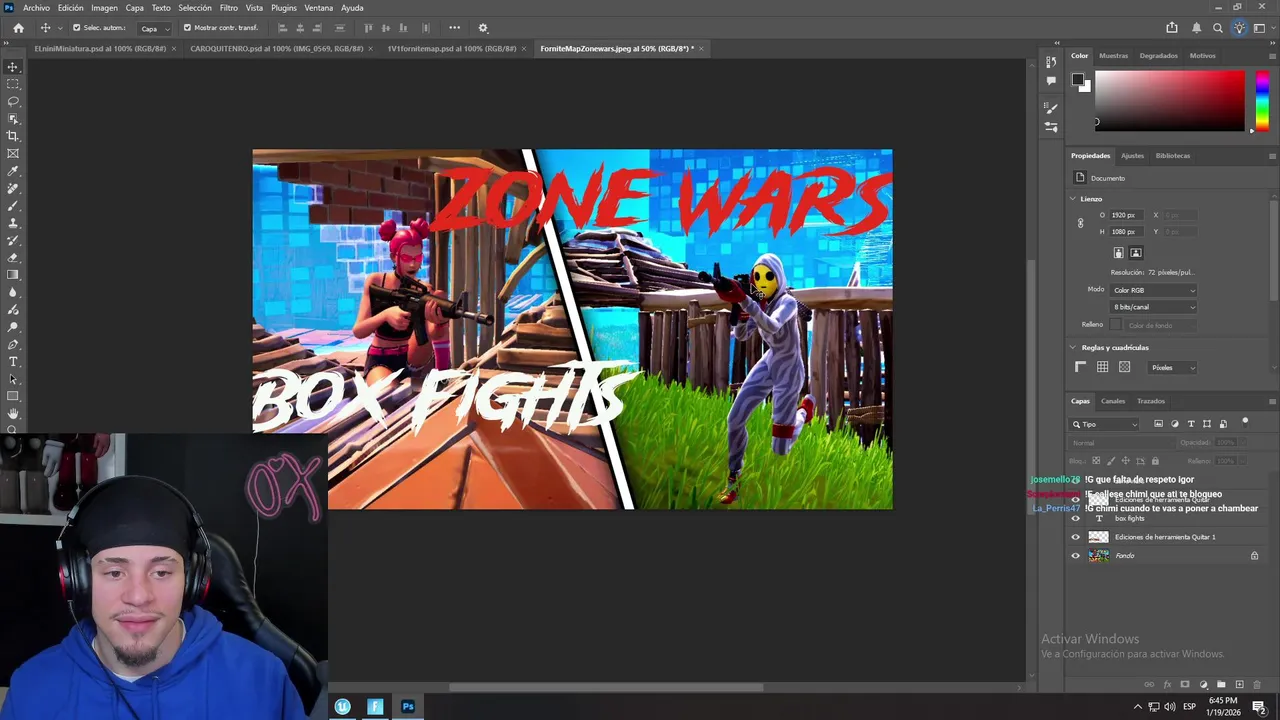Viewport: 1280px width, 720px height.
Task: Open the Capa auto-select dropdown
Action: [x=153, y=28]
